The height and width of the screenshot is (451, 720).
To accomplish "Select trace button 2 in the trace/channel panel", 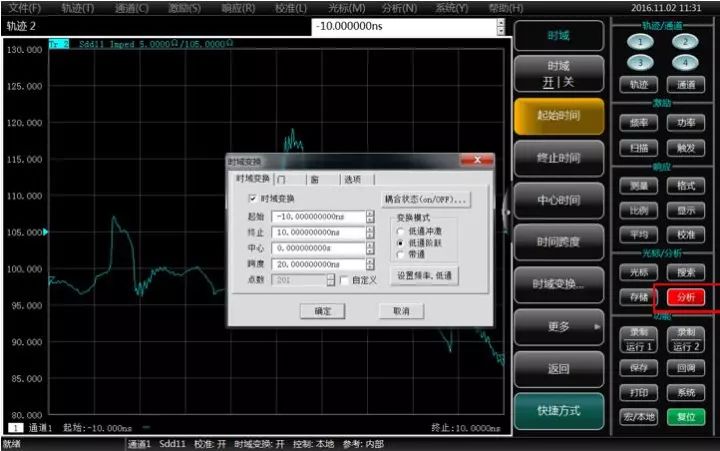I will pos(685,42).
